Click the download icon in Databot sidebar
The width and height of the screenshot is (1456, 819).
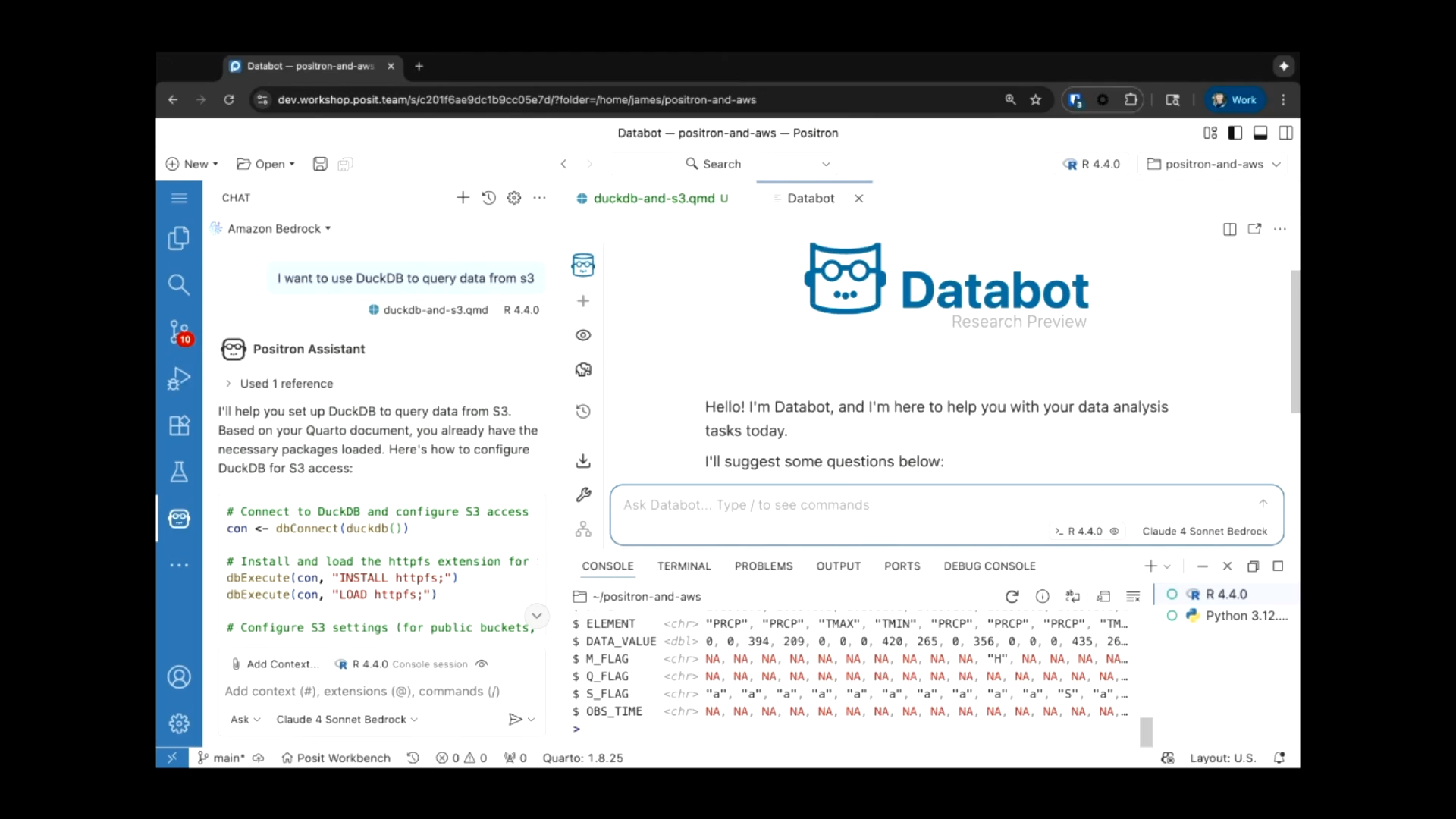(582, 460)
